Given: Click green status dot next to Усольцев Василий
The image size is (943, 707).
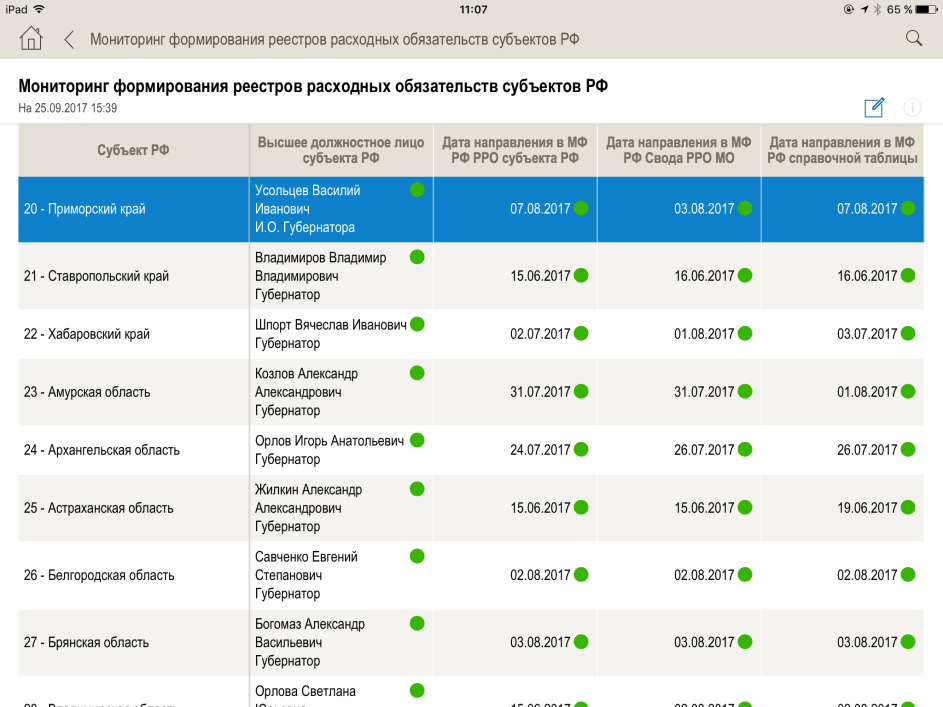Looking at the screenshot, I should (x=417, y=190).
